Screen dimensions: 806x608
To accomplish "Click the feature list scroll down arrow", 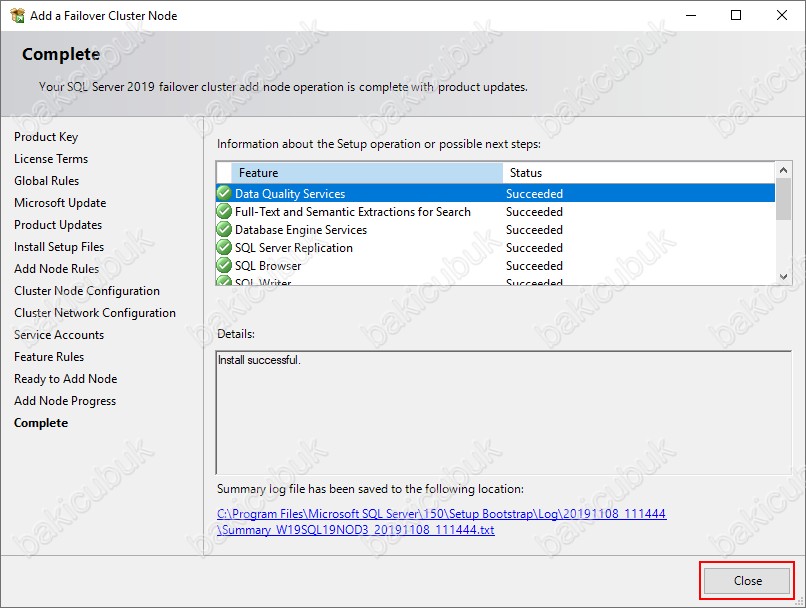I will [783, 277].
